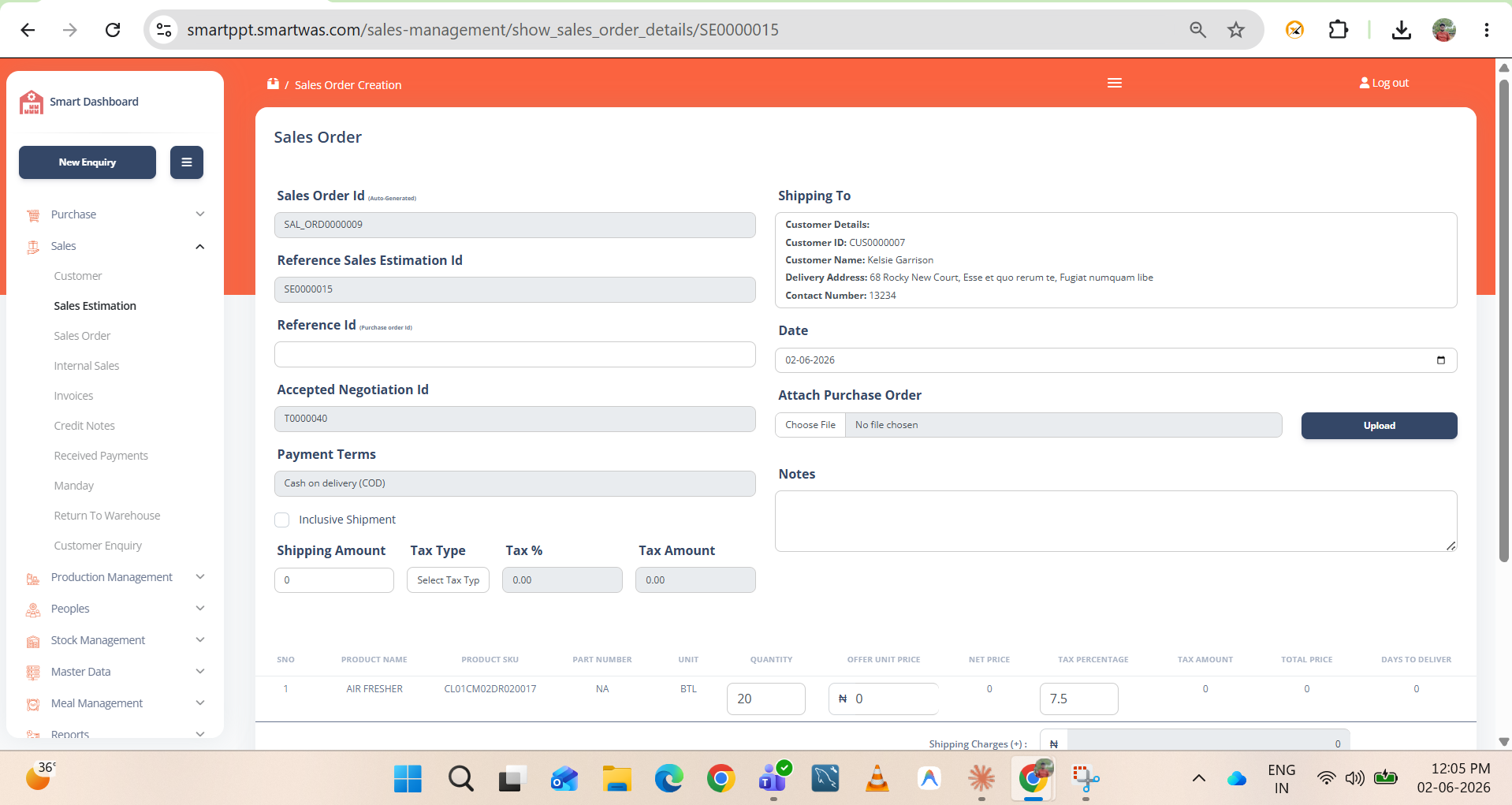Click the Sales Order Creation breadcrumb

click(348, 85)
